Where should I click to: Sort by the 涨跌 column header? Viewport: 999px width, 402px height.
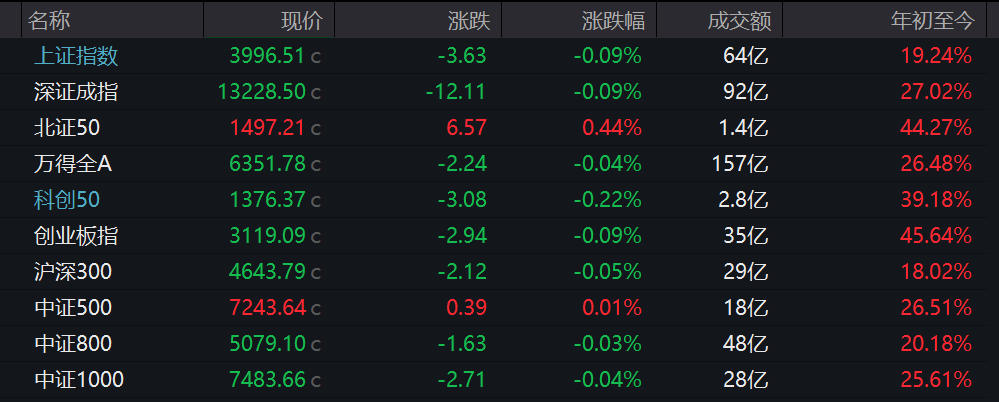(x=469, y=21)
